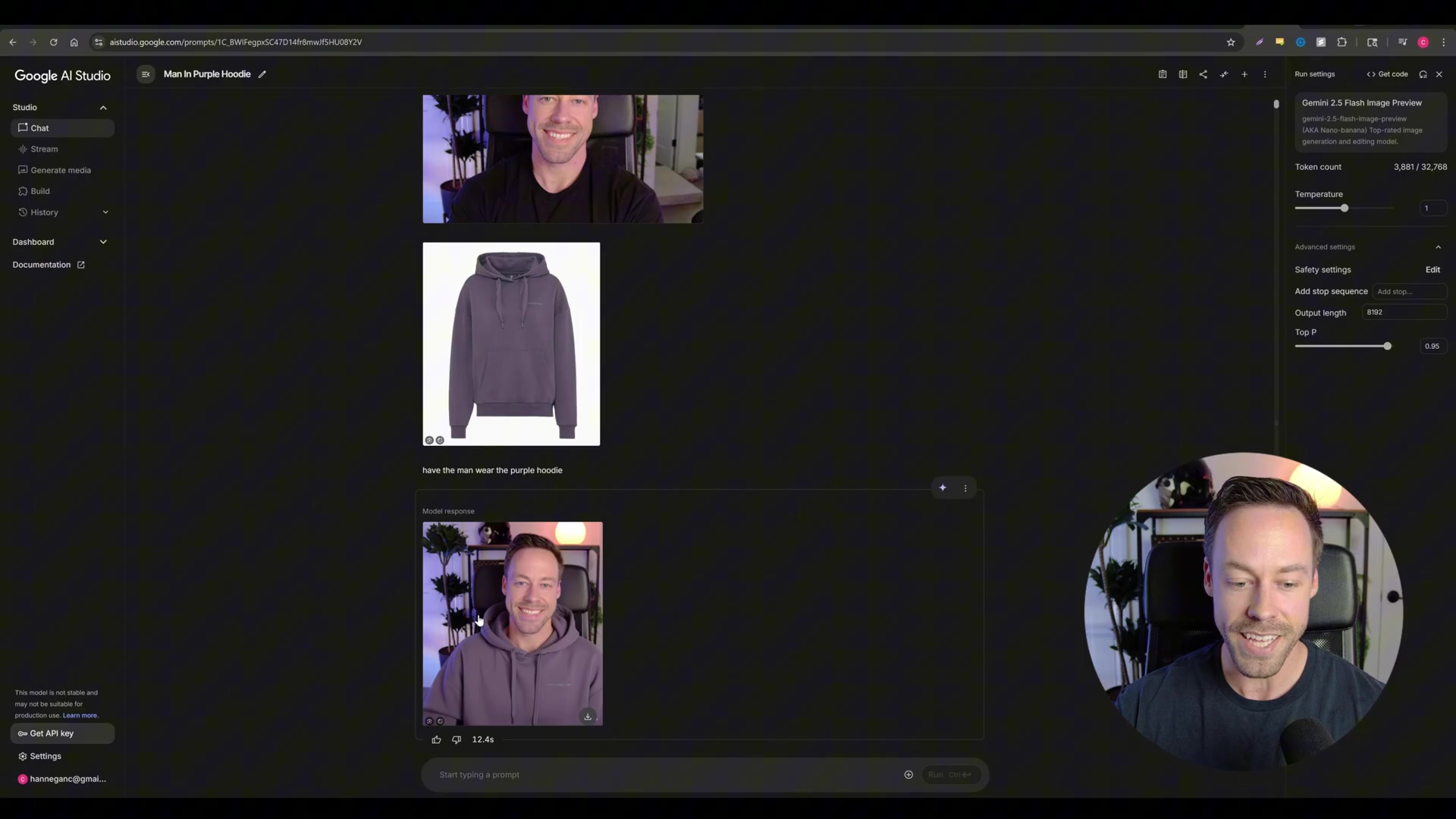The width and height of the screenshot is (1456, 819).
Task: Open the Learn more link
Action: point(80,715)
